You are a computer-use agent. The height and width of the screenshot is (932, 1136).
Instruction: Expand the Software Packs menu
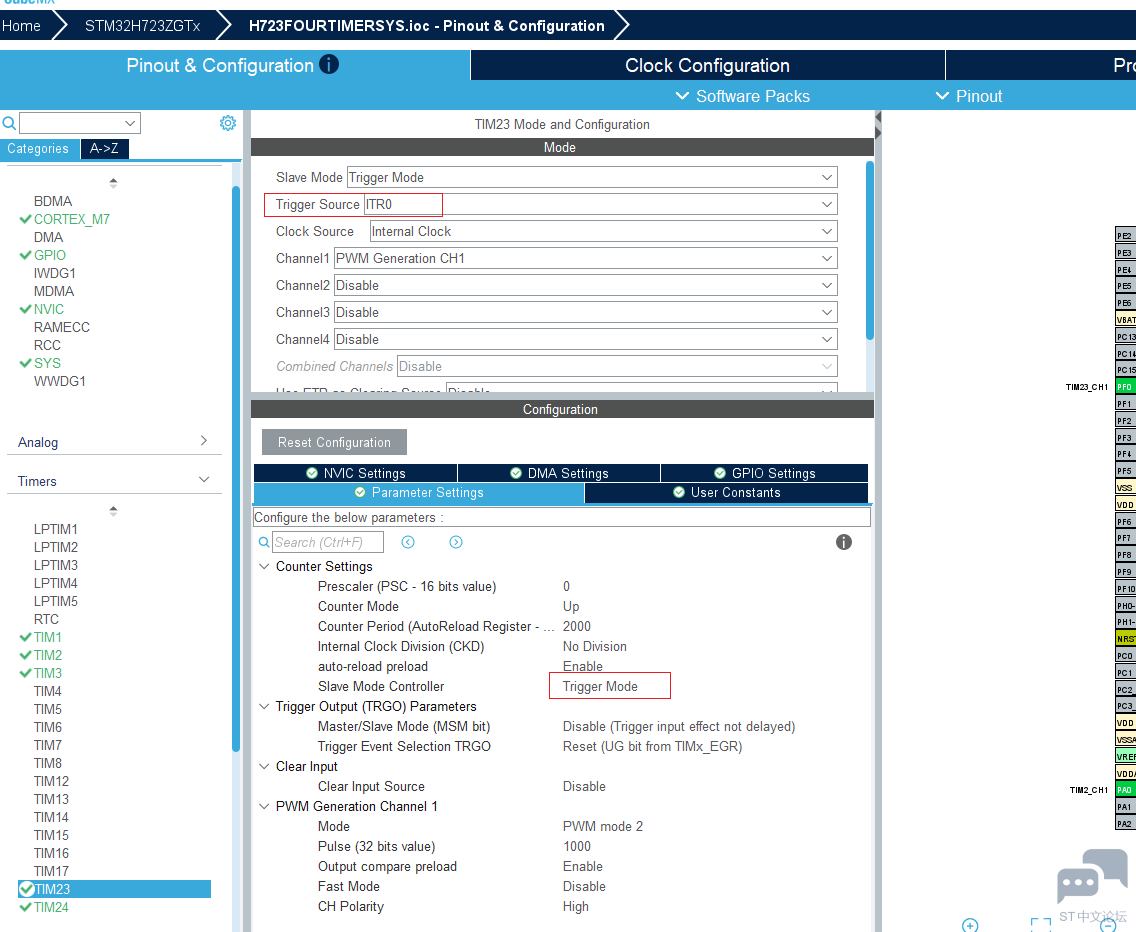[743, 96]
